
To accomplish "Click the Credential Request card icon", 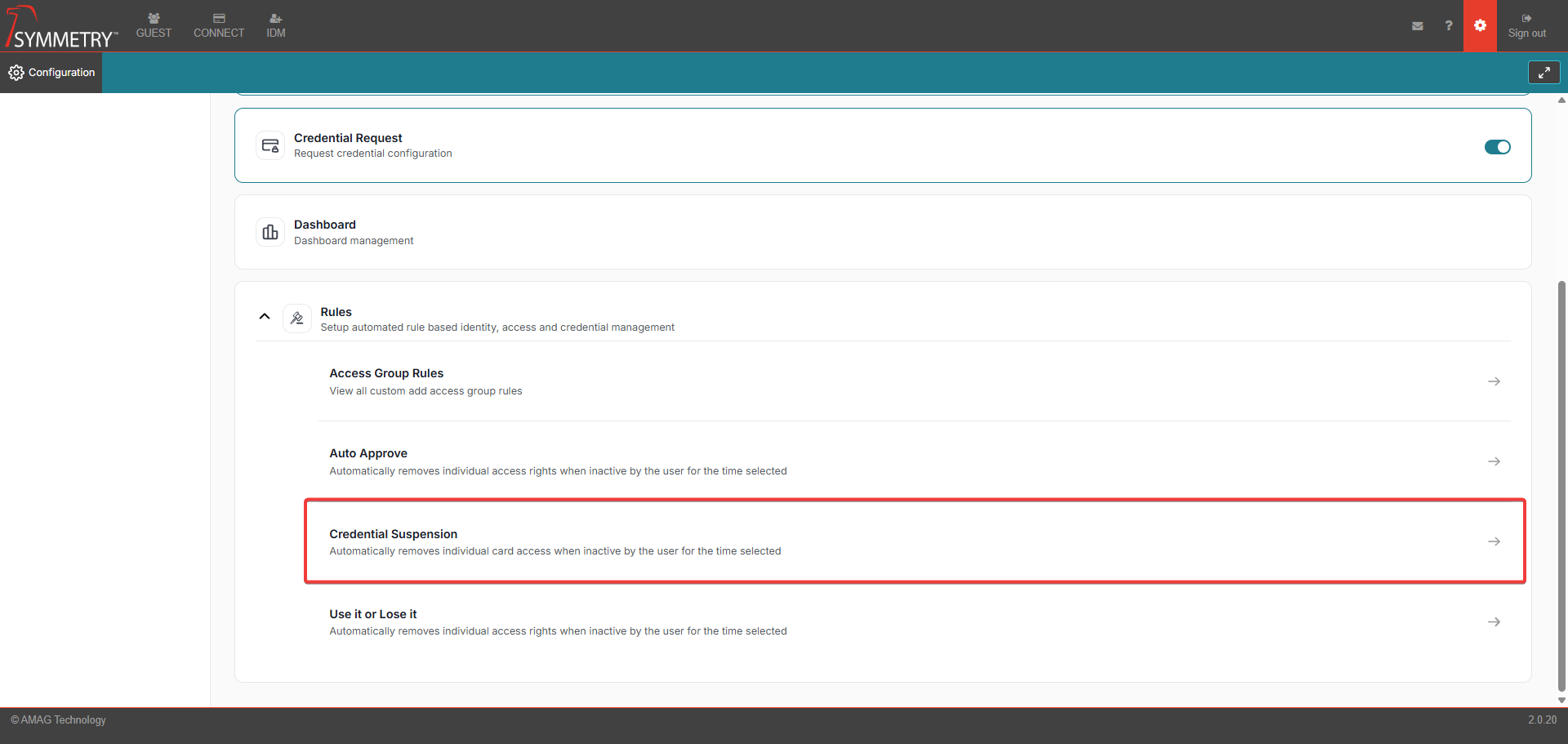I will pos(270,146).
